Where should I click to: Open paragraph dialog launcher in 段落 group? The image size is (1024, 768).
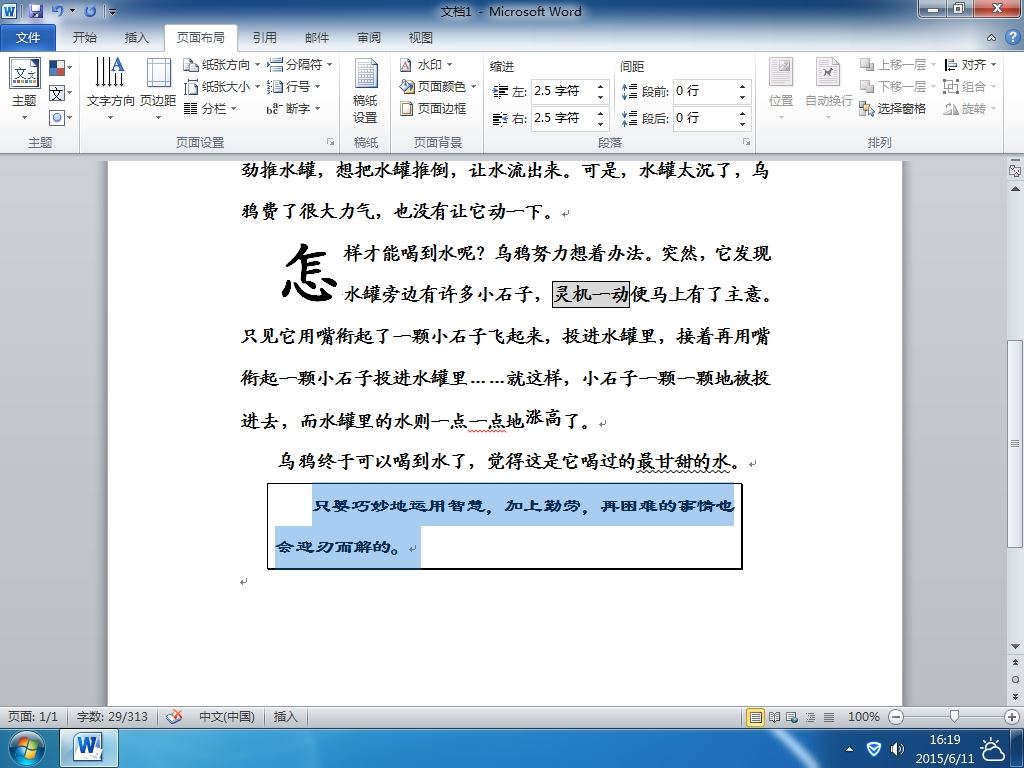pos(746,142)
